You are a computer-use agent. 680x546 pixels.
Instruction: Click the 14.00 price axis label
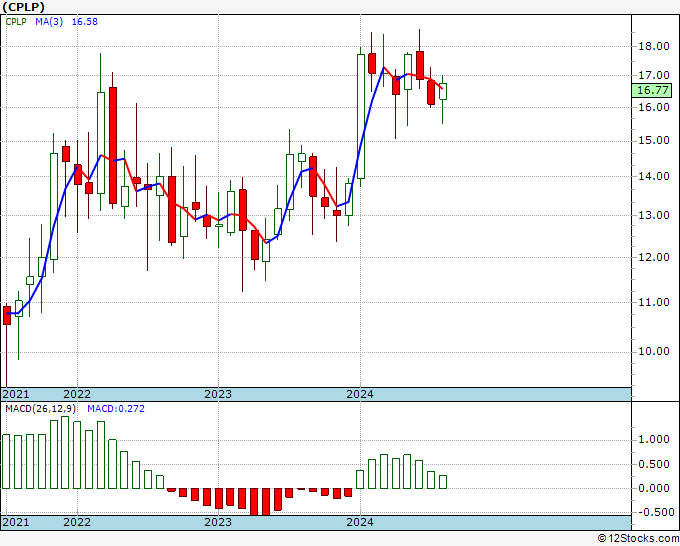tap(654, 177)
